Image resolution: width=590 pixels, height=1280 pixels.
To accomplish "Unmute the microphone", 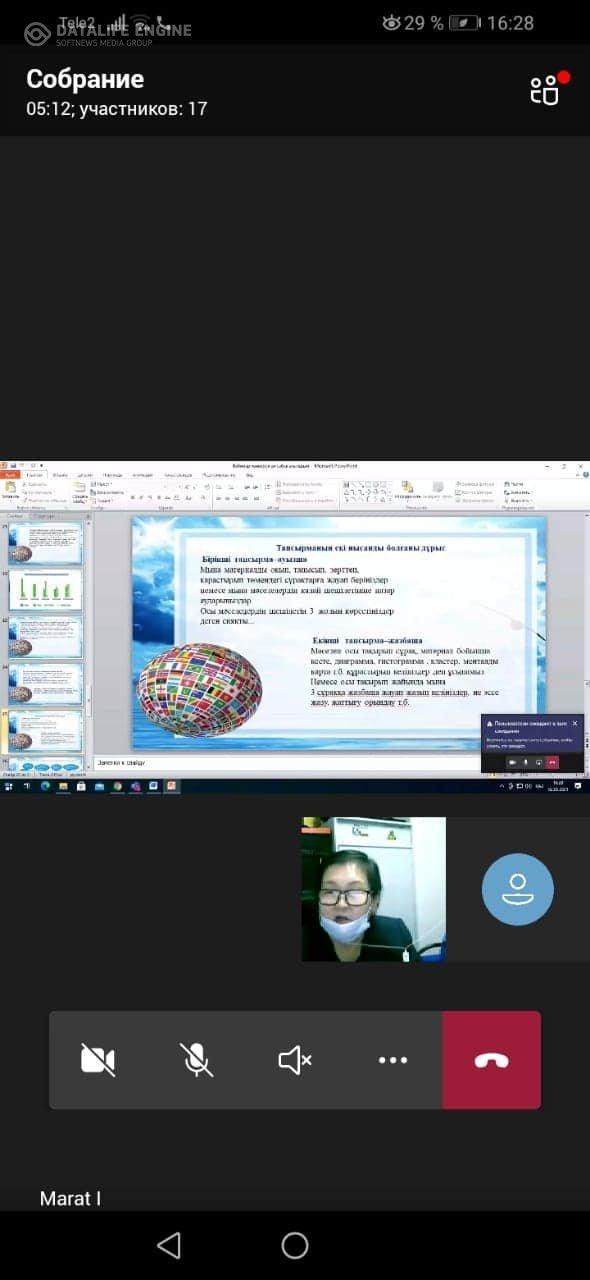I will pos(196,1060).
